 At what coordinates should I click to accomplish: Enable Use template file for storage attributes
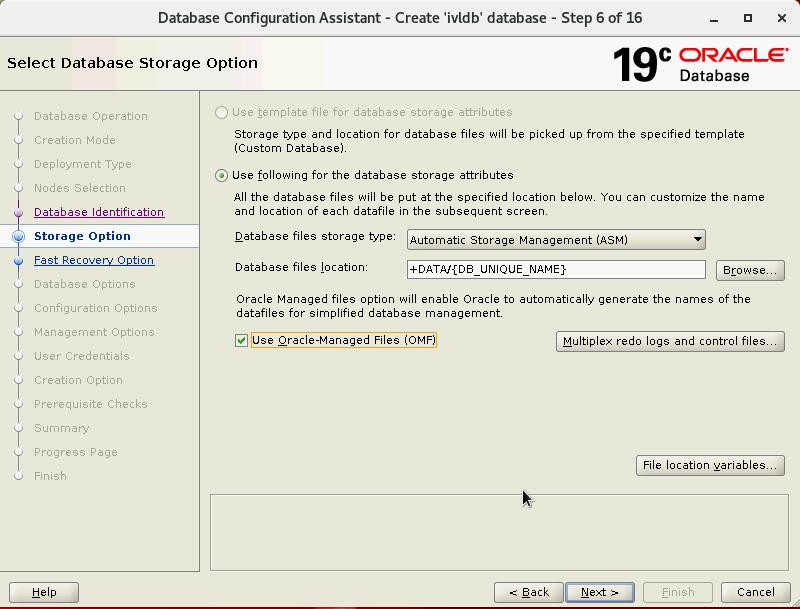click(x=222, y=113)
